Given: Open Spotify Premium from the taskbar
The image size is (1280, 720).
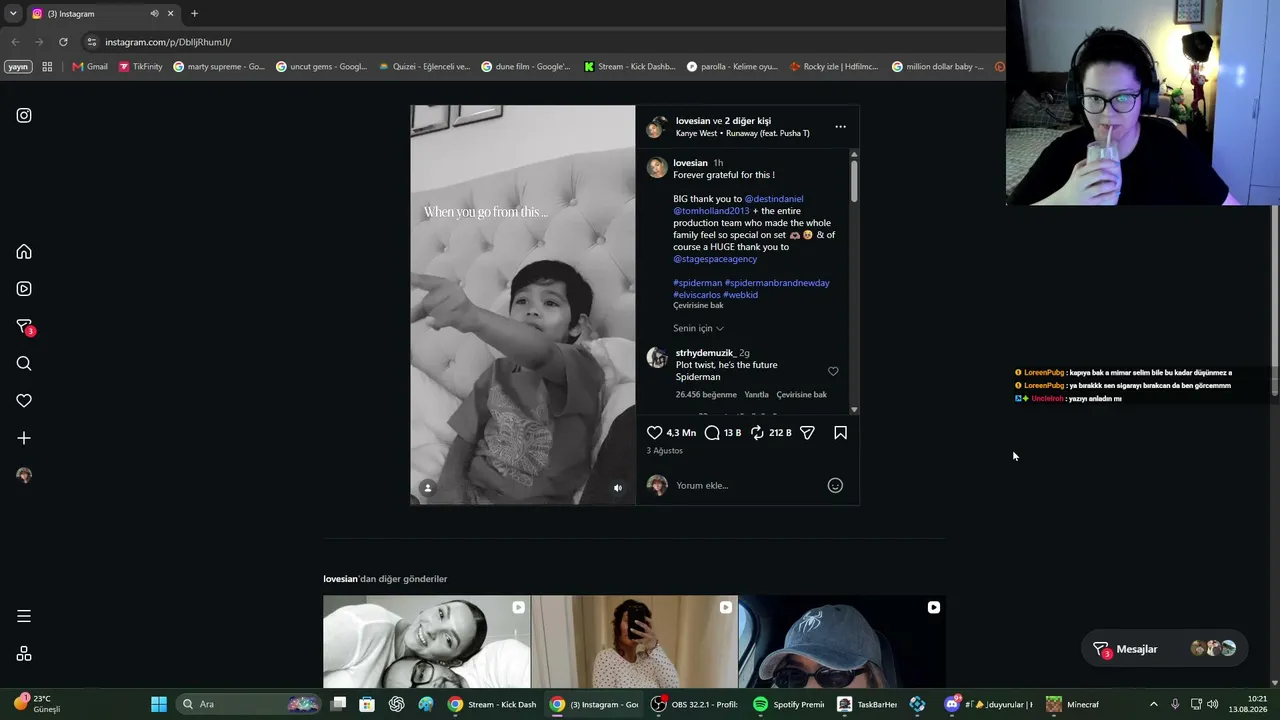Looking at the screenshot, I should click(789, 704).
